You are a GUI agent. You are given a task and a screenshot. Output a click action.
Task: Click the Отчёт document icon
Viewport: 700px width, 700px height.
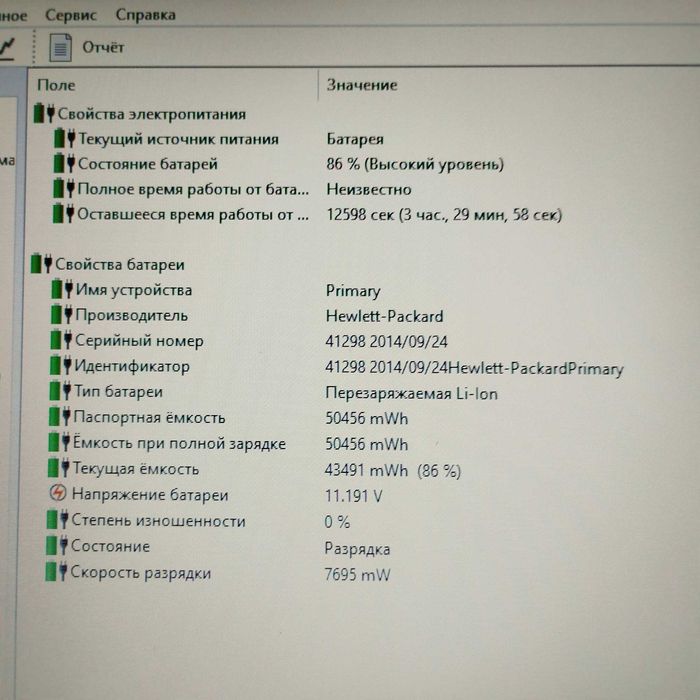pos(60,47)
